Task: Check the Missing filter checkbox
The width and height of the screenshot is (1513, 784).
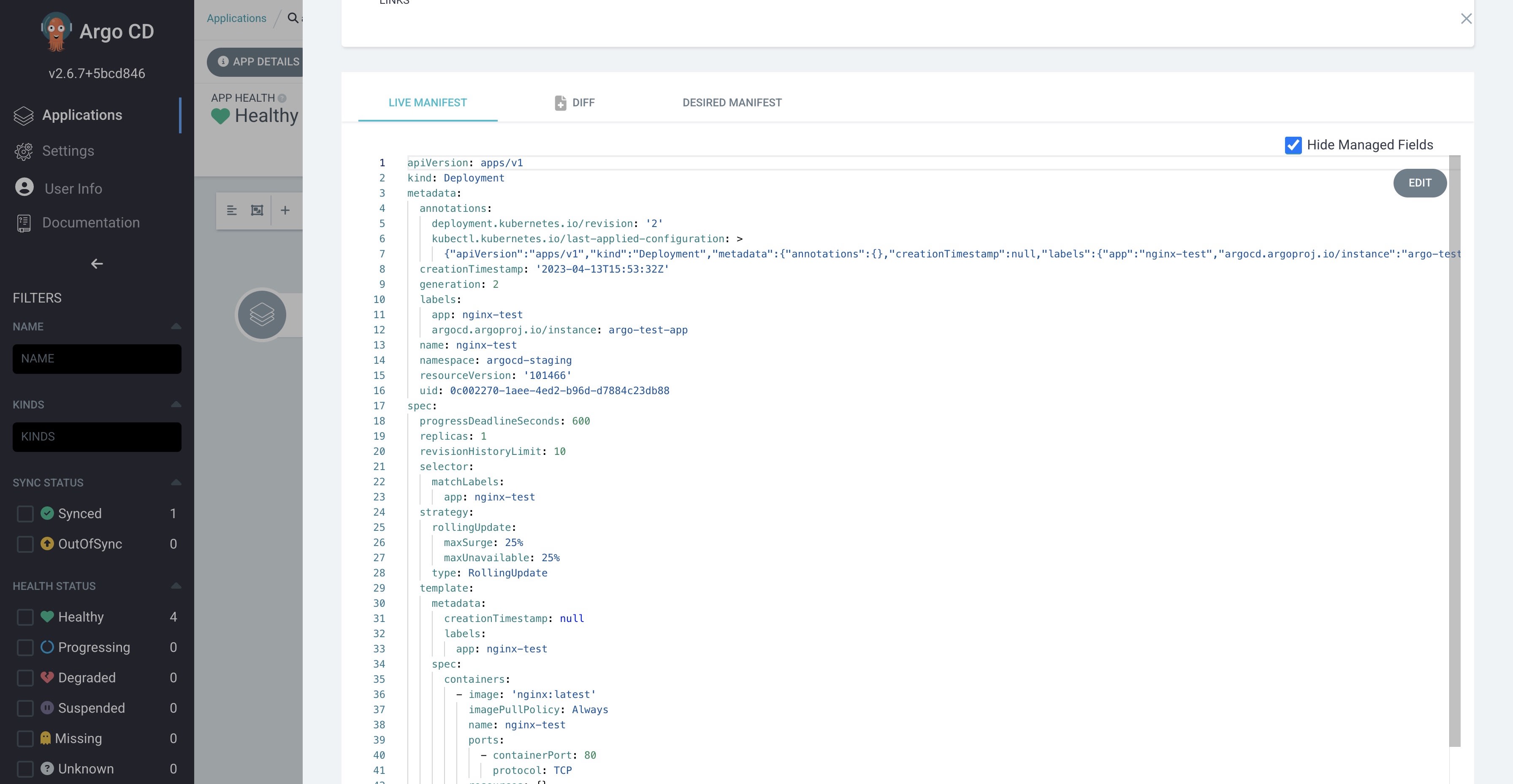Action: click(x=25, y=739)
